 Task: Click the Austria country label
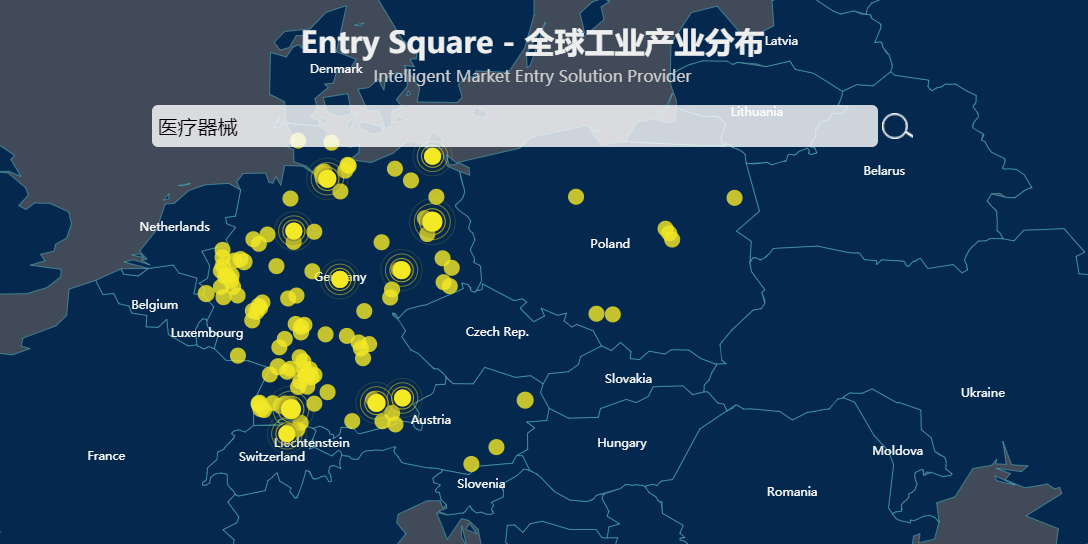pyautogui.click(x=431, y=420)
